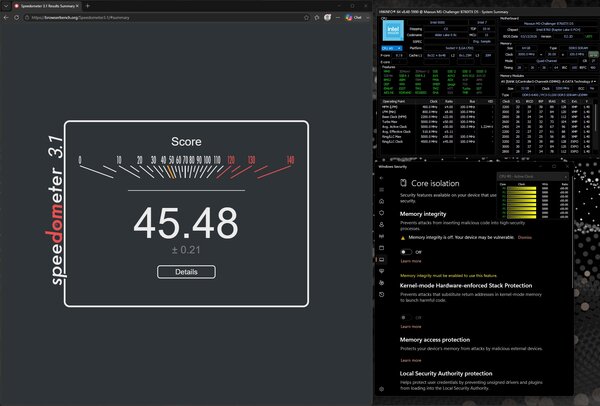Open the CPU #0 selector dropdown

click(x=392, y=48)
